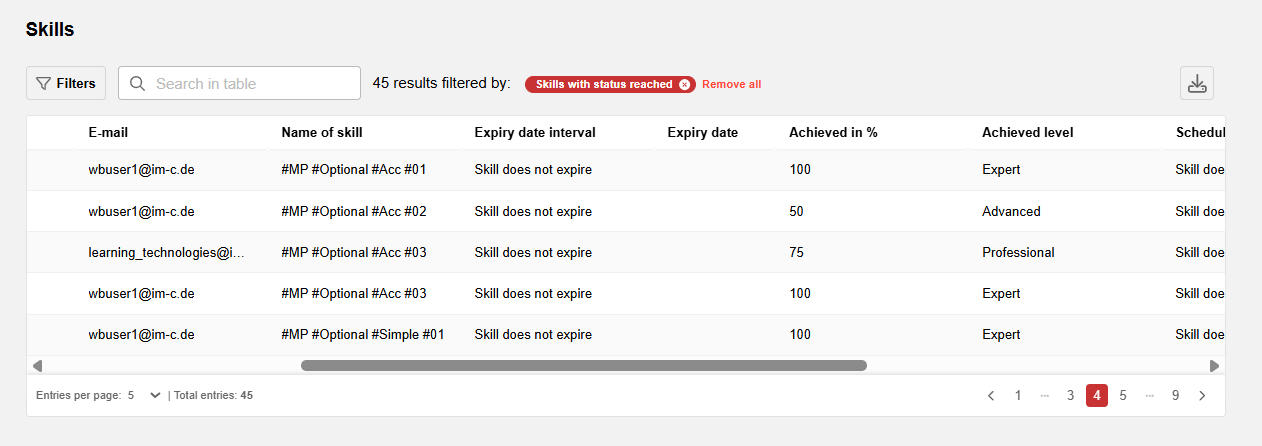Click the E-mail column header

coord(108,133)
